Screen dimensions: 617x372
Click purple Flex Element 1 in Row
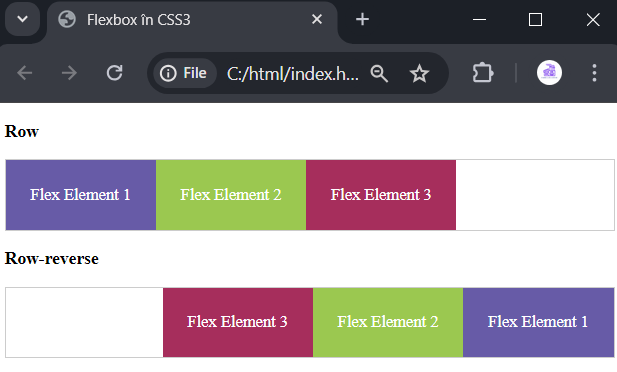81,195
